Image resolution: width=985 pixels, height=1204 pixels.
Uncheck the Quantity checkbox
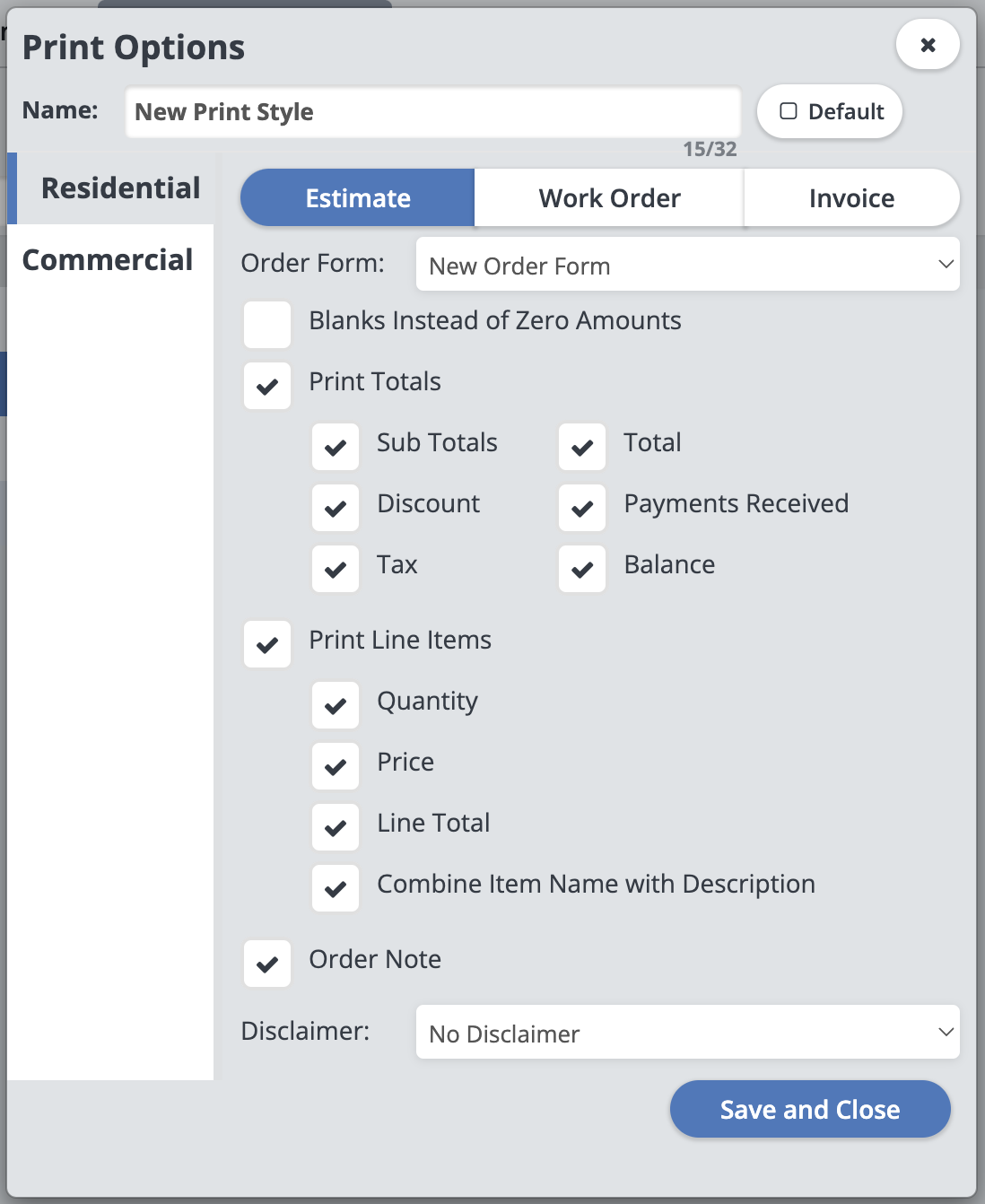(x=335, y=705)
